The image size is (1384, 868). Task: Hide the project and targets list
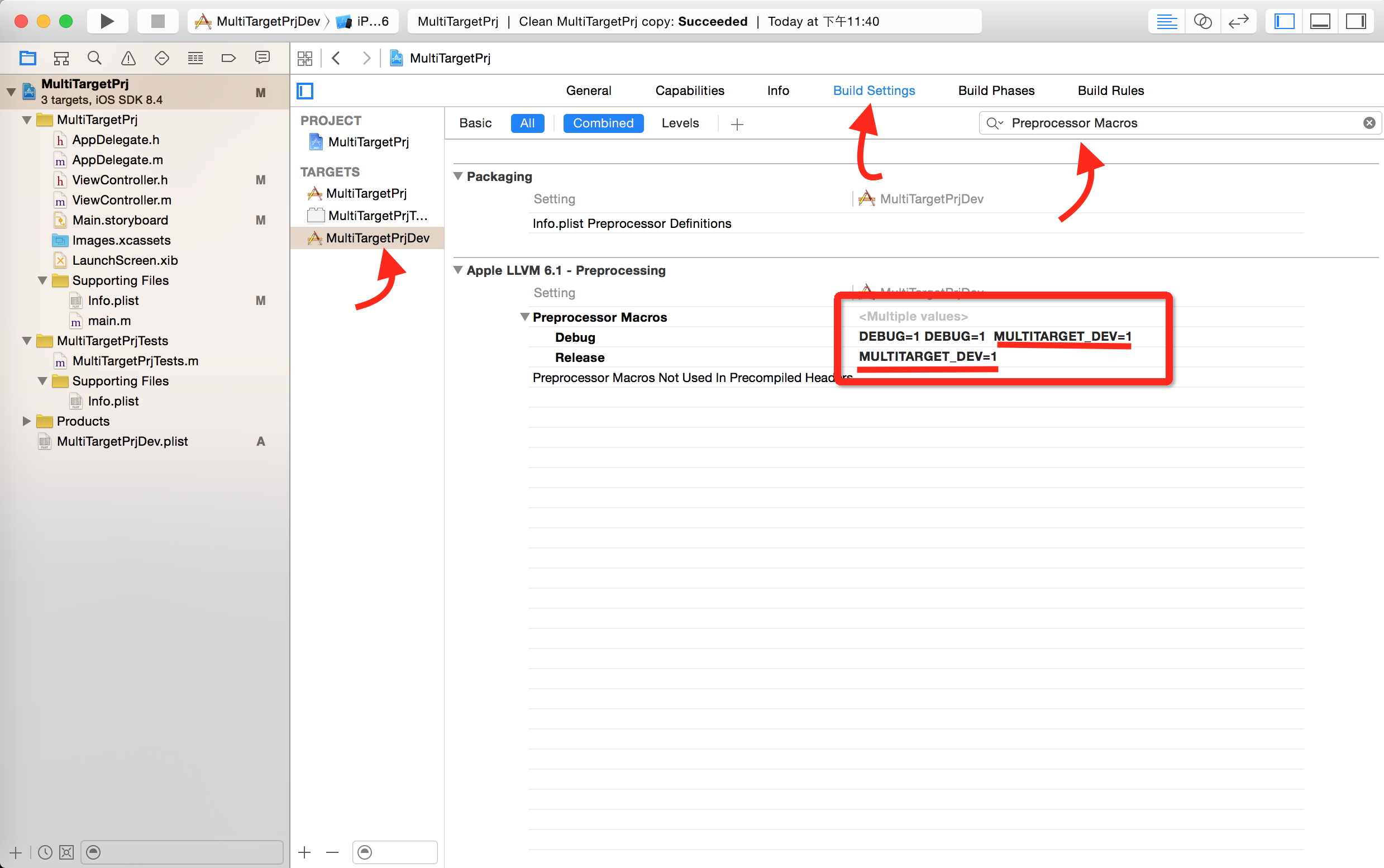pyautogui.click(x=305, y=90)
